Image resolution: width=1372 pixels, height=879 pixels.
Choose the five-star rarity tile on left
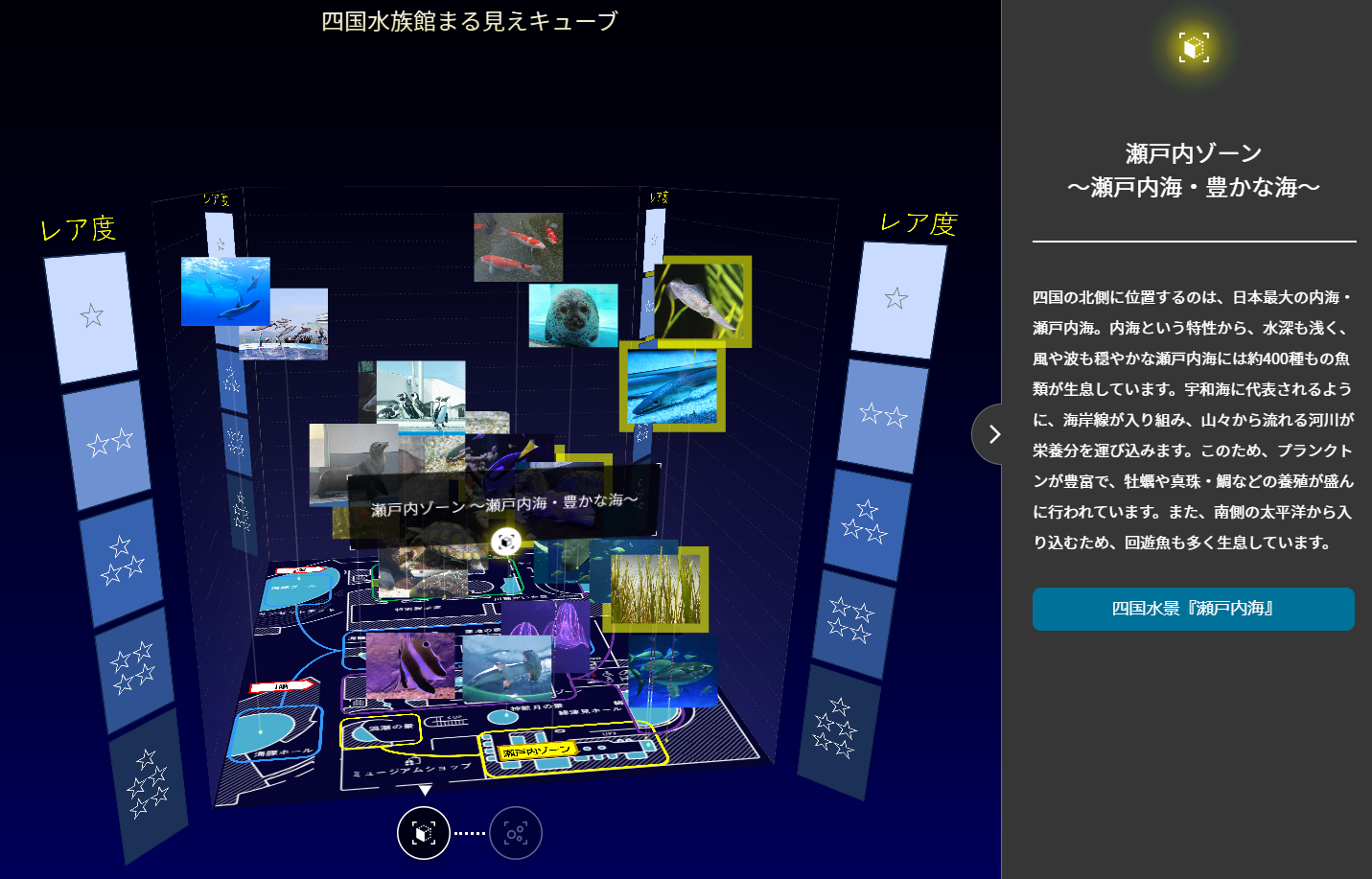(149, 784)
